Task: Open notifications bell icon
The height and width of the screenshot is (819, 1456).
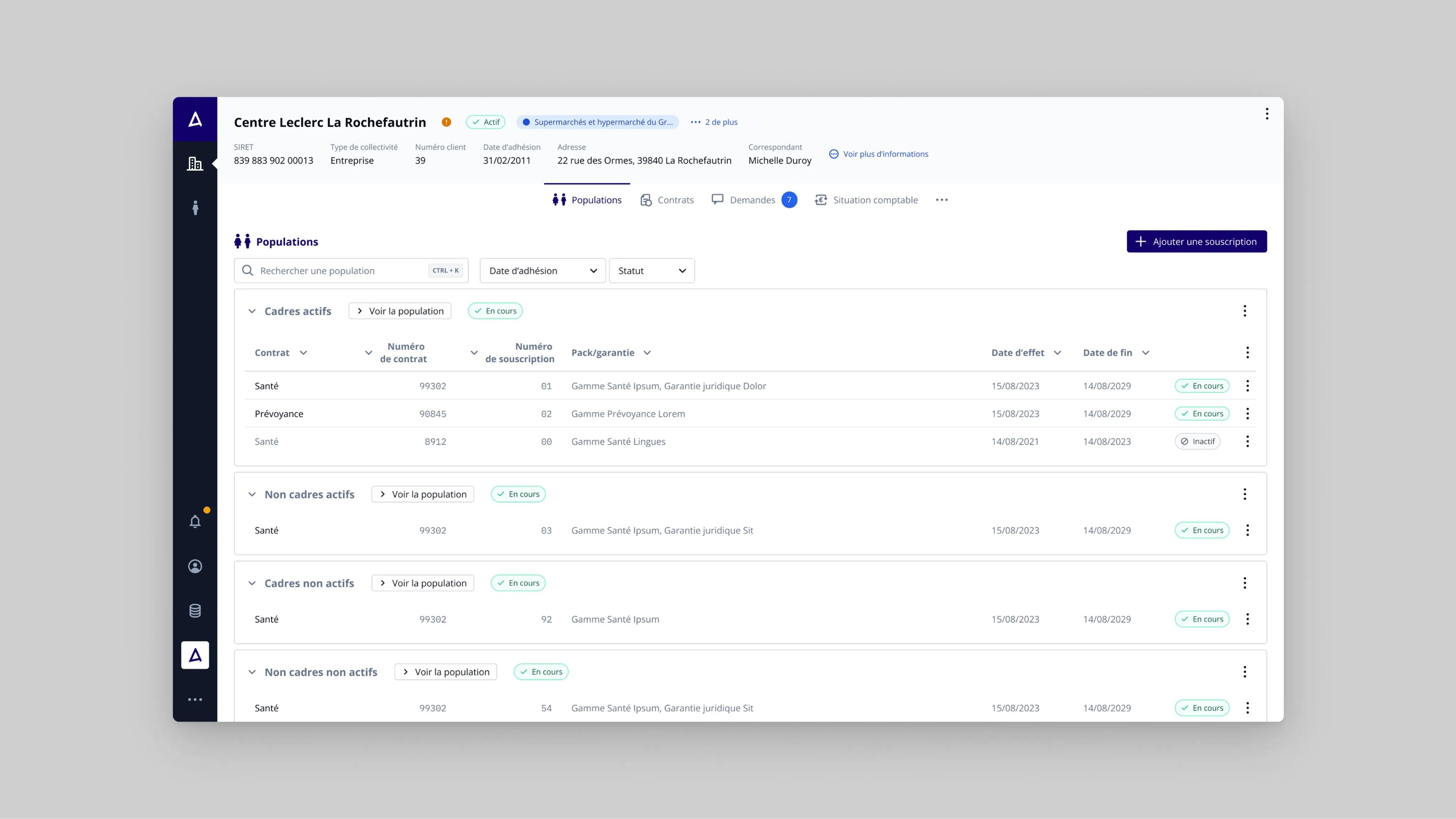Action: pos(195,521)
